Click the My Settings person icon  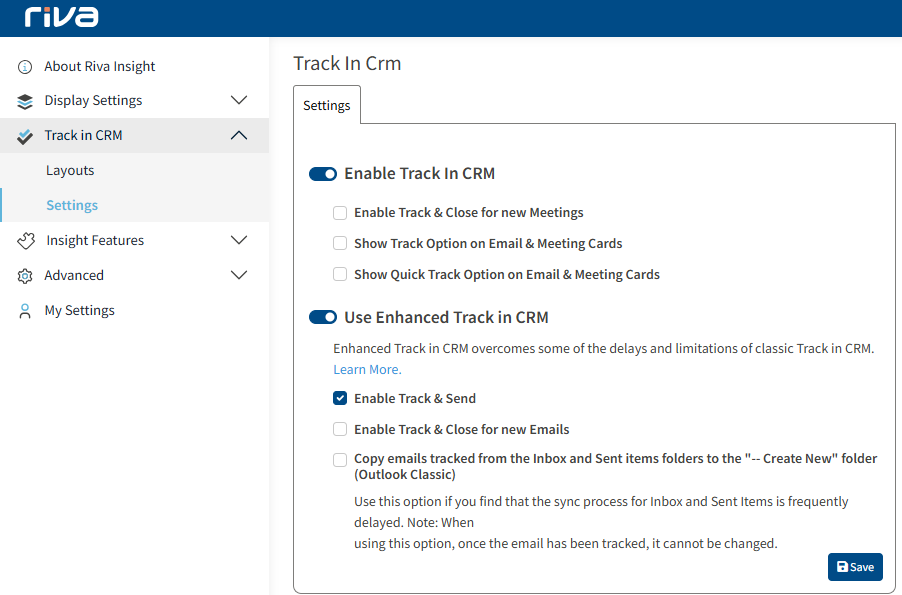coord(25,311)
